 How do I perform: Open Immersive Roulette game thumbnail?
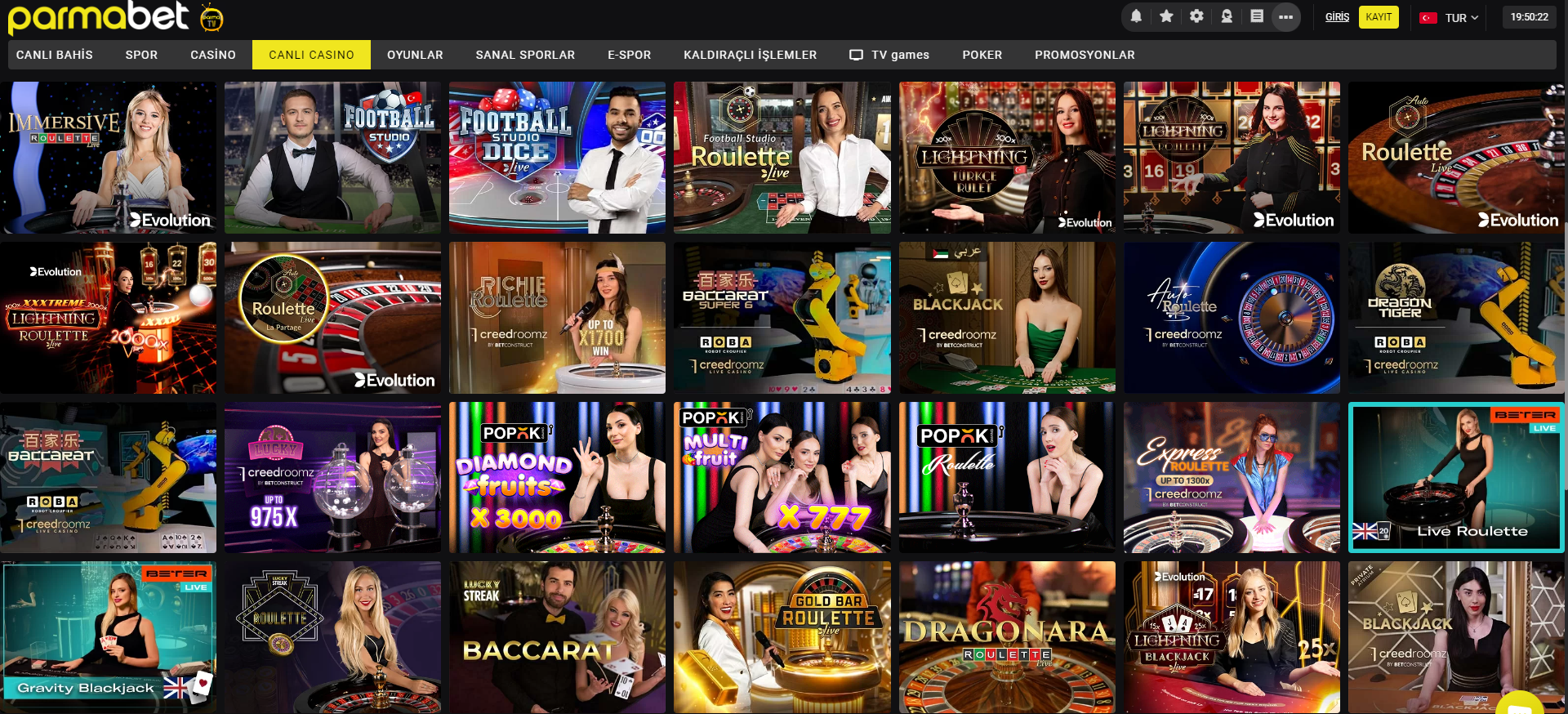(108, 158)
